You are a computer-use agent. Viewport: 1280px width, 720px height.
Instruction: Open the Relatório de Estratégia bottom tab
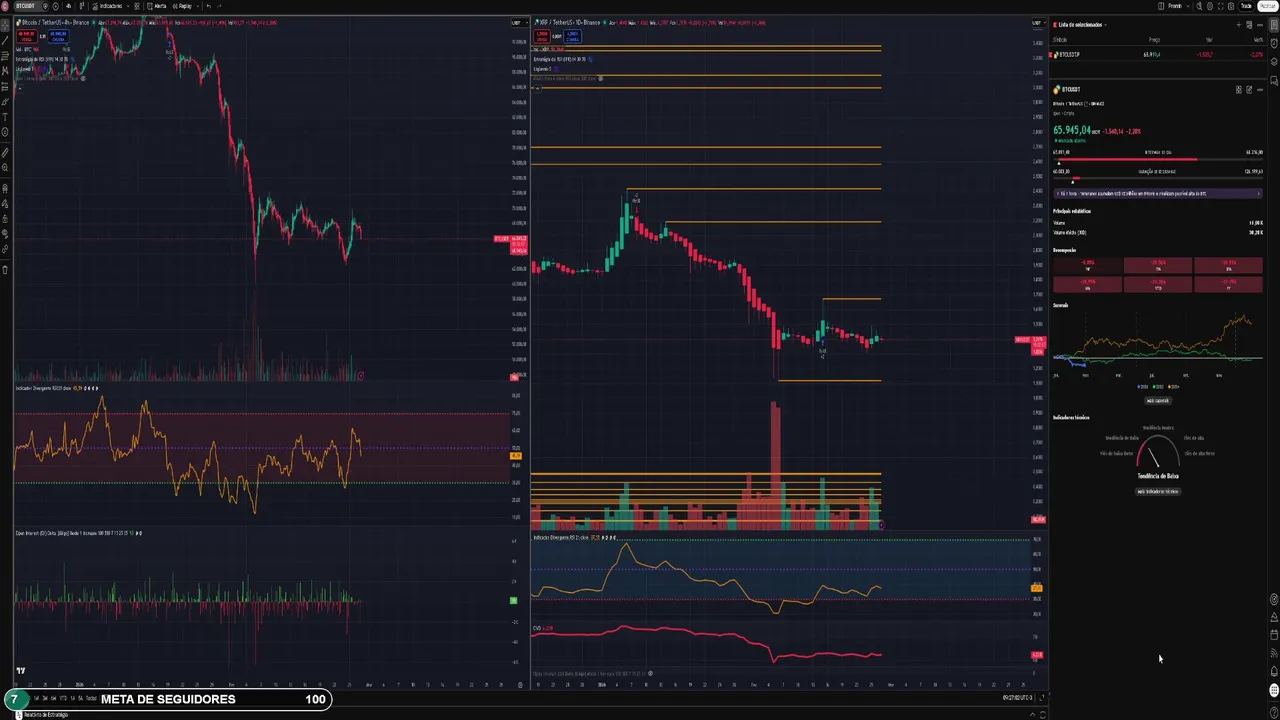pyautogui.click(x=42, y=714)
